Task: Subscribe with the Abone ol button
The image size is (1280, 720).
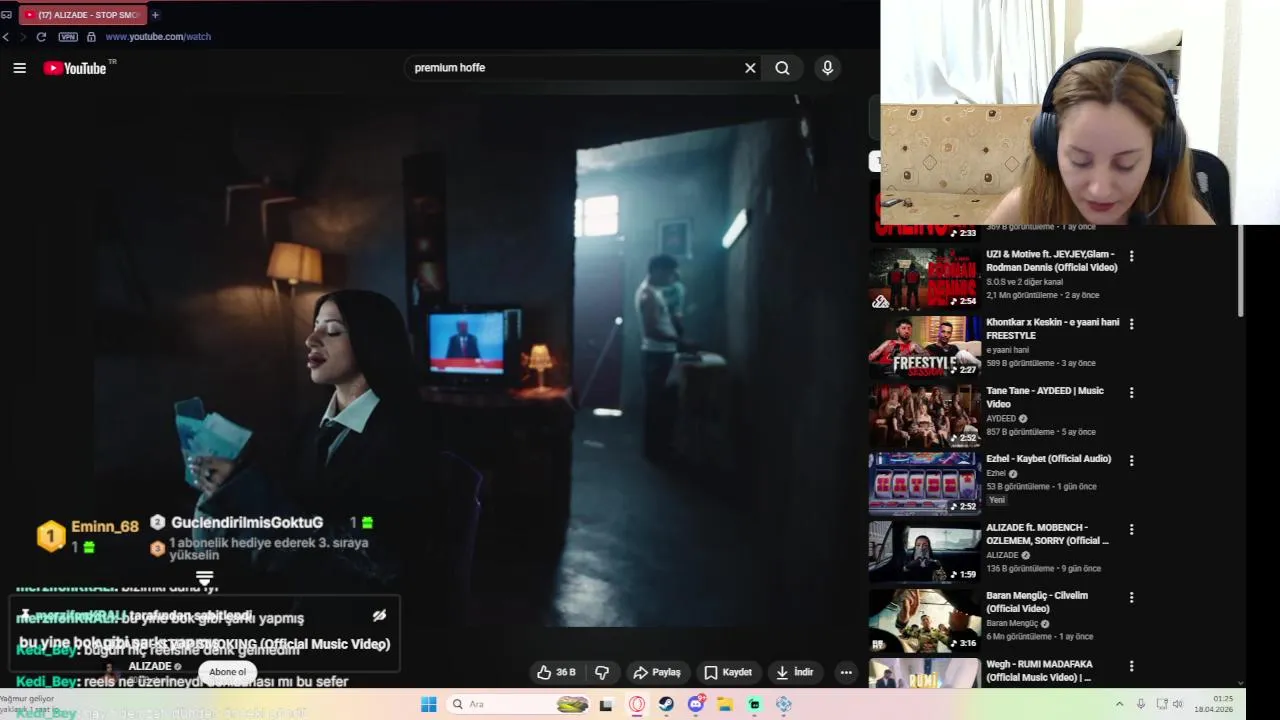Action: 227,672
